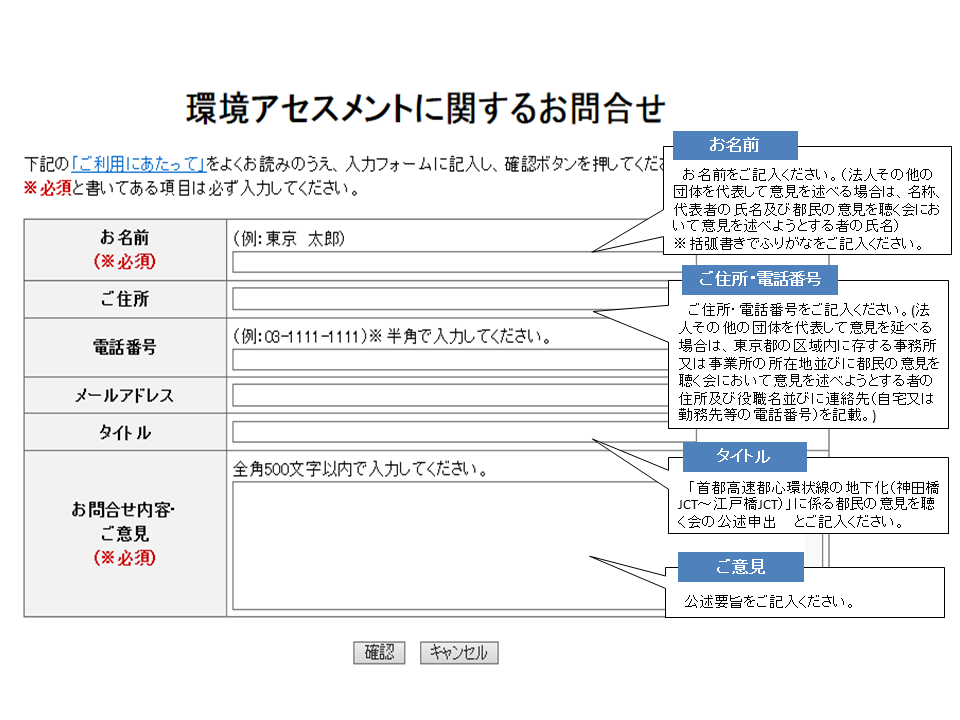The width and height of the screenshot is (960, 720).
Task: Select the メールアドレス email input field
Action: (x=450, y=396)
